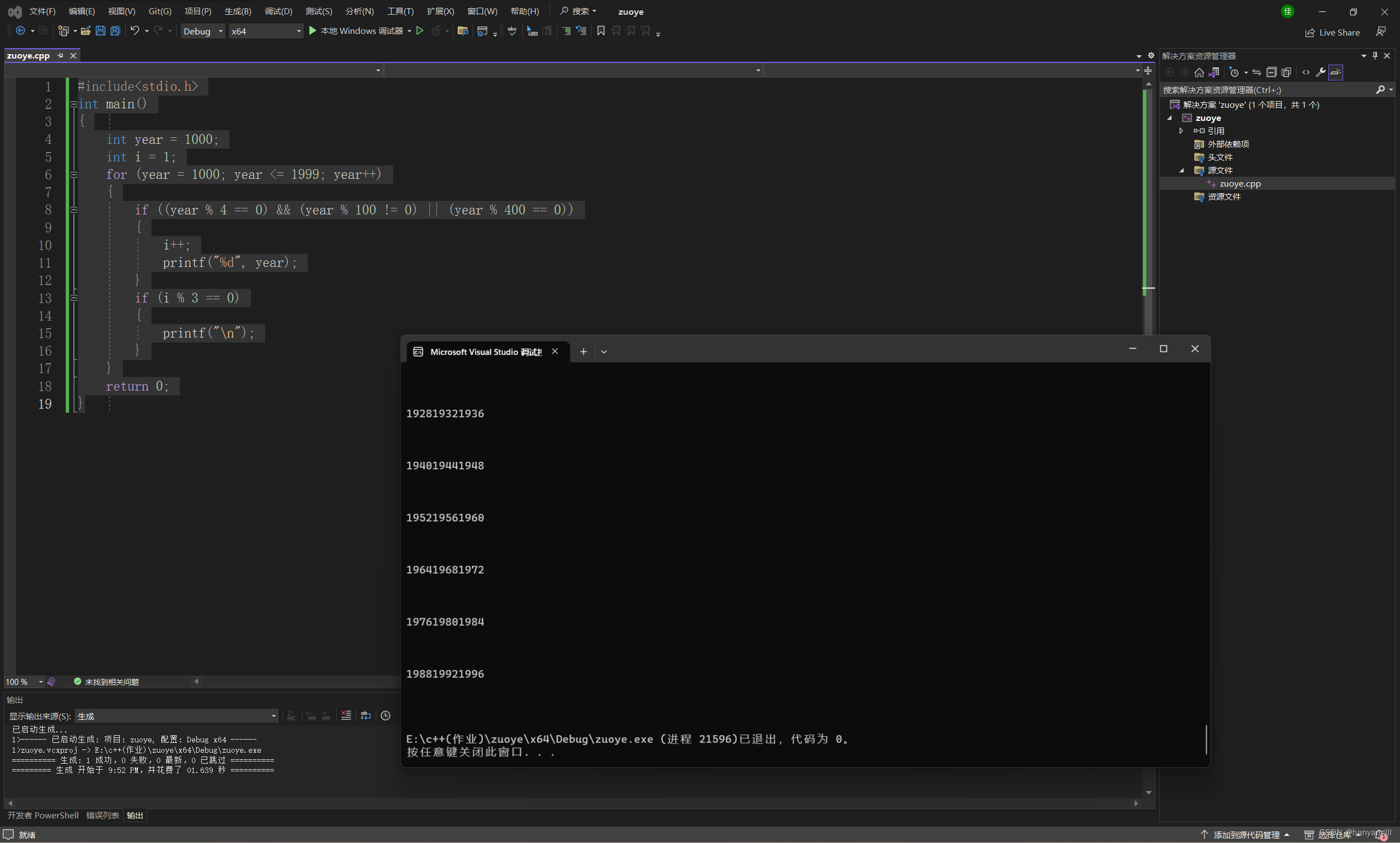Toggle output timestamps clock icon
The width and height of the screenshot is (1400, 843).
(386, 716)
